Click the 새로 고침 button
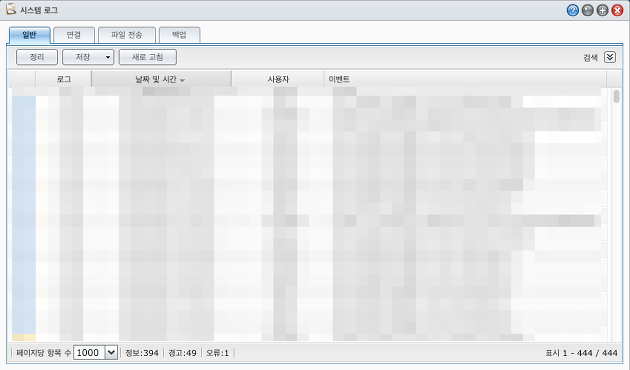 (x=147, y=57)
